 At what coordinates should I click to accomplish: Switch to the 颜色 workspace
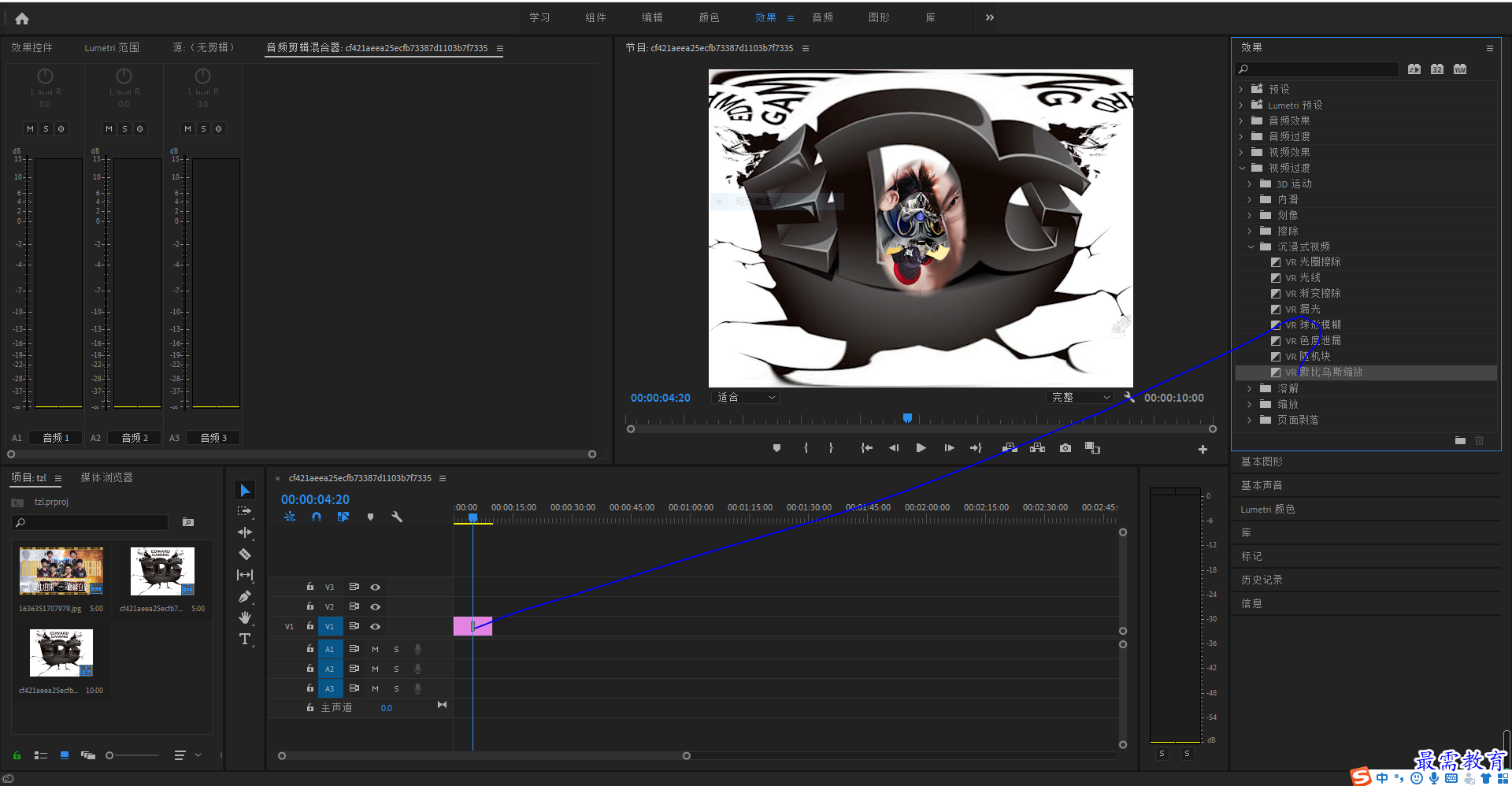click(x=709, y=17)
